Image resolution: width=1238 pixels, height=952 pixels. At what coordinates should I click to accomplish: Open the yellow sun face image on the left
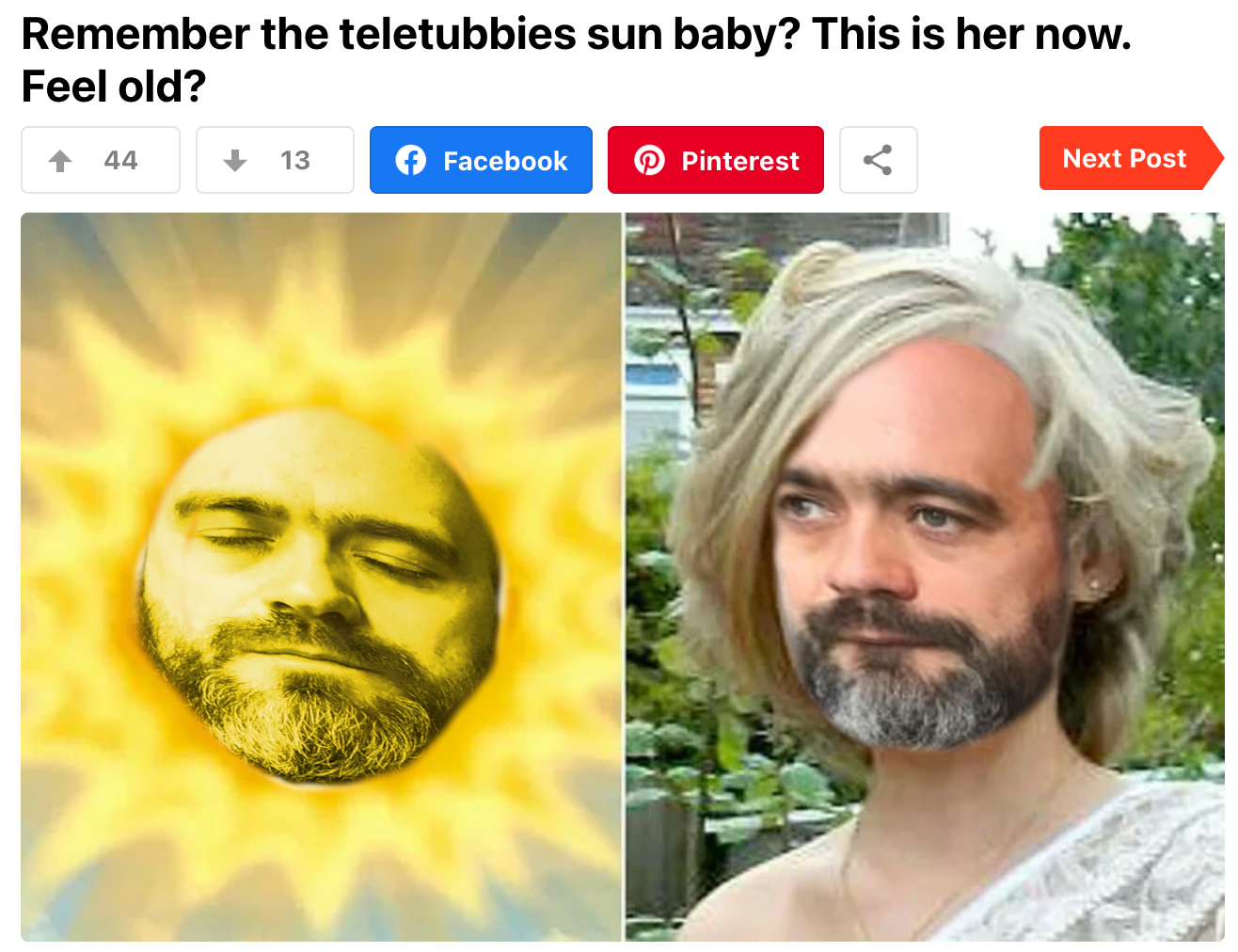pos(321,577)
